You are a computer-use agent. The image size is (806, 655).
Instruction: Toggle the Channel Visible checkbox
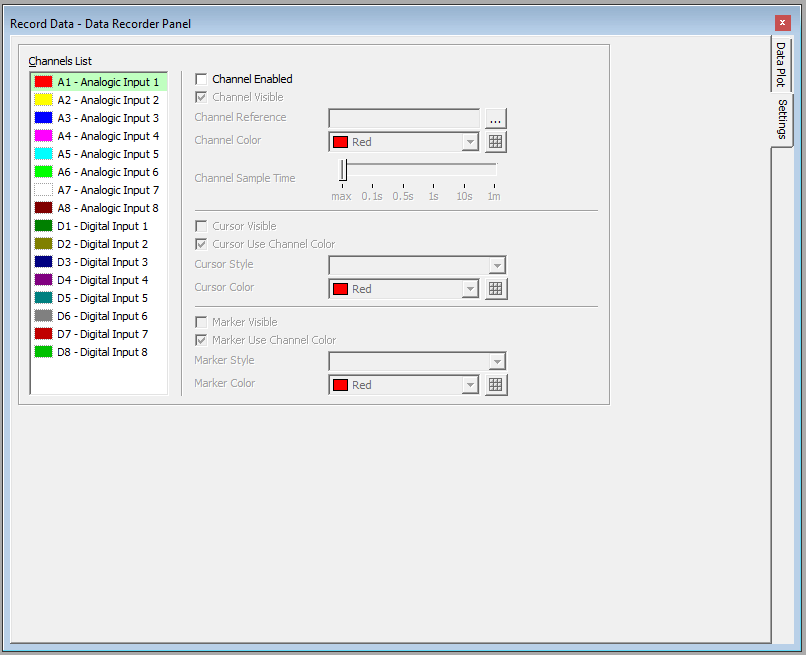pos(202,97)
